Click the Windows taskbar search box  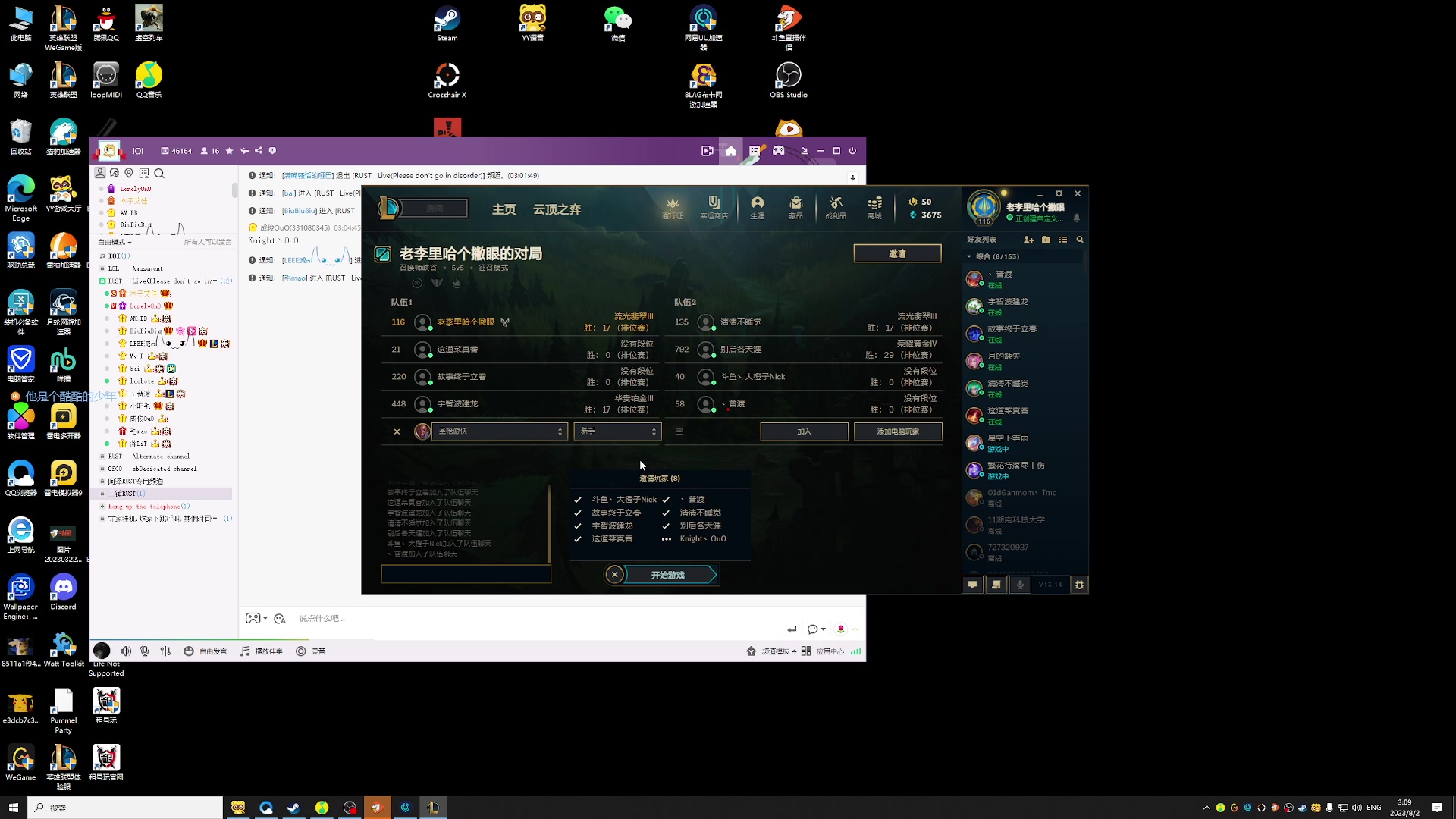coord(126,808)
